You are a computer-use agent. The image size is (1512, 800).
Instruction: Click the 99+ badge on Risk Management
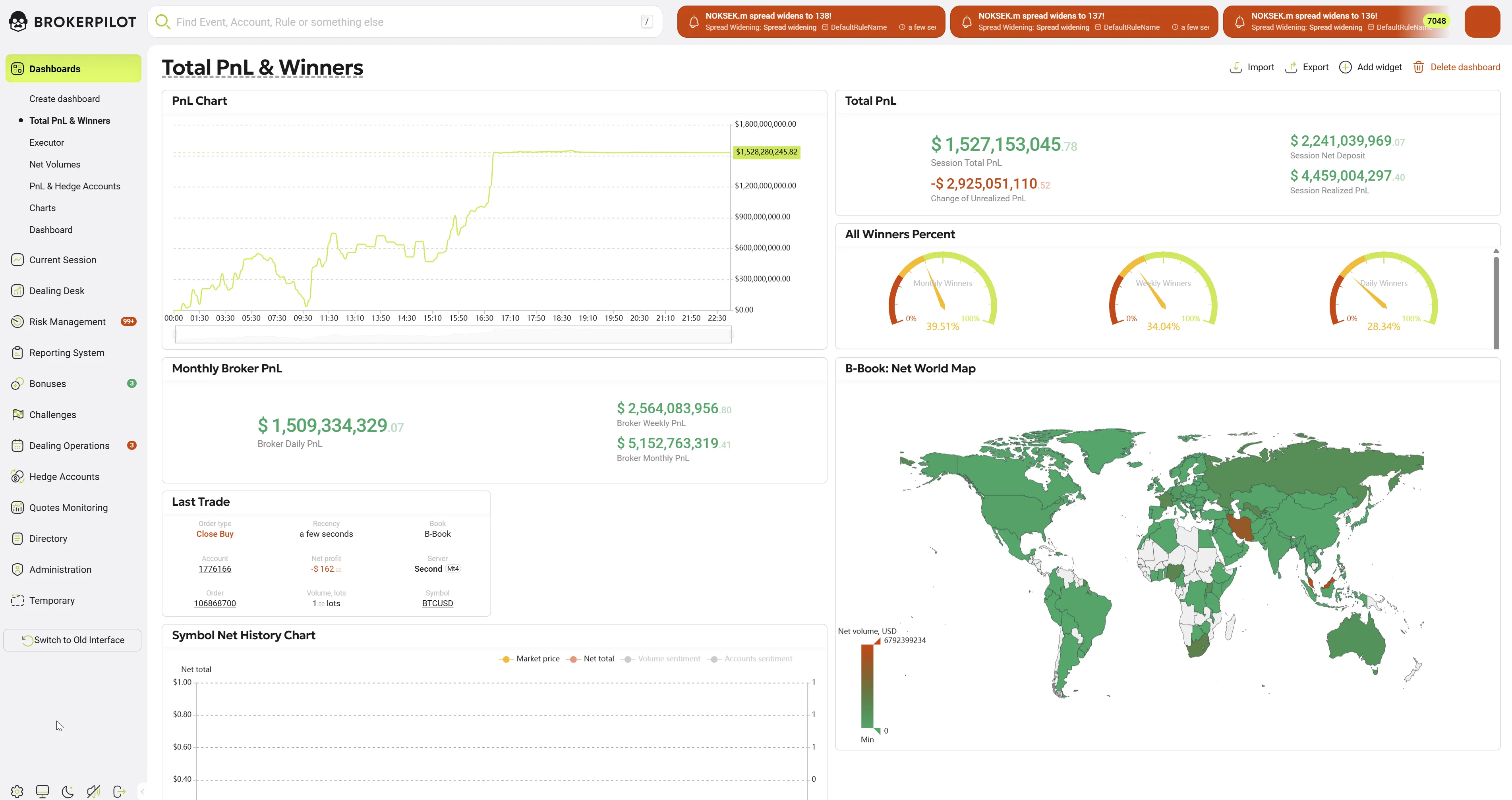click(x=129, y=322)
